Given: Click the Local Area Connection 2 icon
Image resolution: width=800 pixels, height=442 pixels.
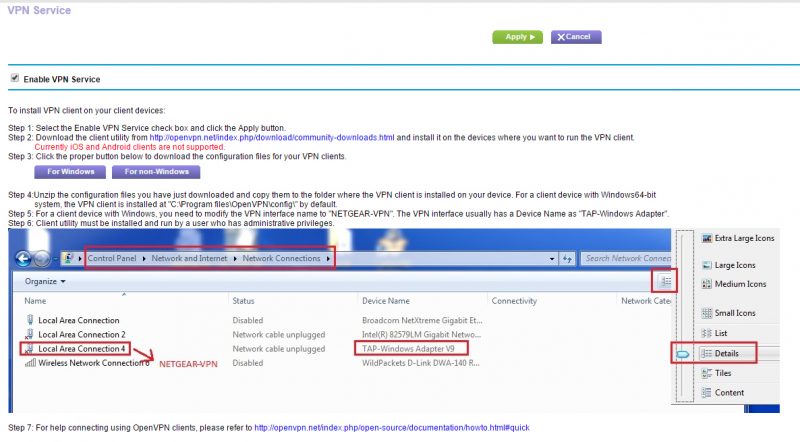Looking at the screenshot, I should (x=29, y=334).
